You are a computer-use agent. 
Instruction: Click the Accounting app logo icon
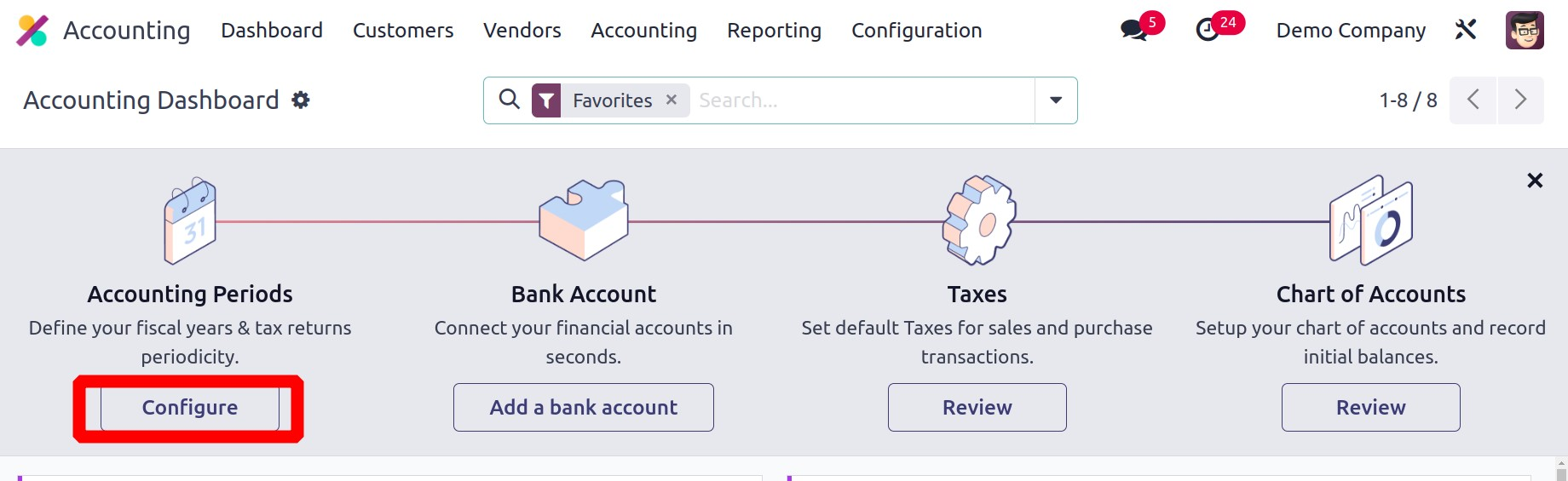click(x=32, y=31)
